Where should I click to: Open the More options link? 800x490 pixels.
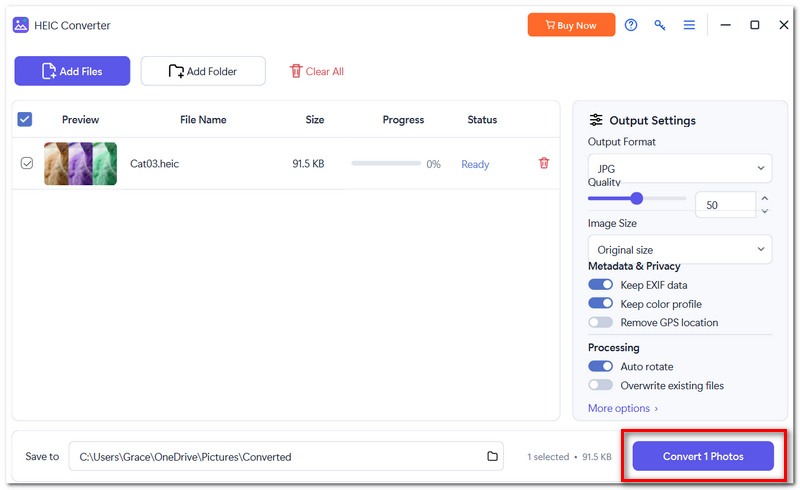pos(623,408)
